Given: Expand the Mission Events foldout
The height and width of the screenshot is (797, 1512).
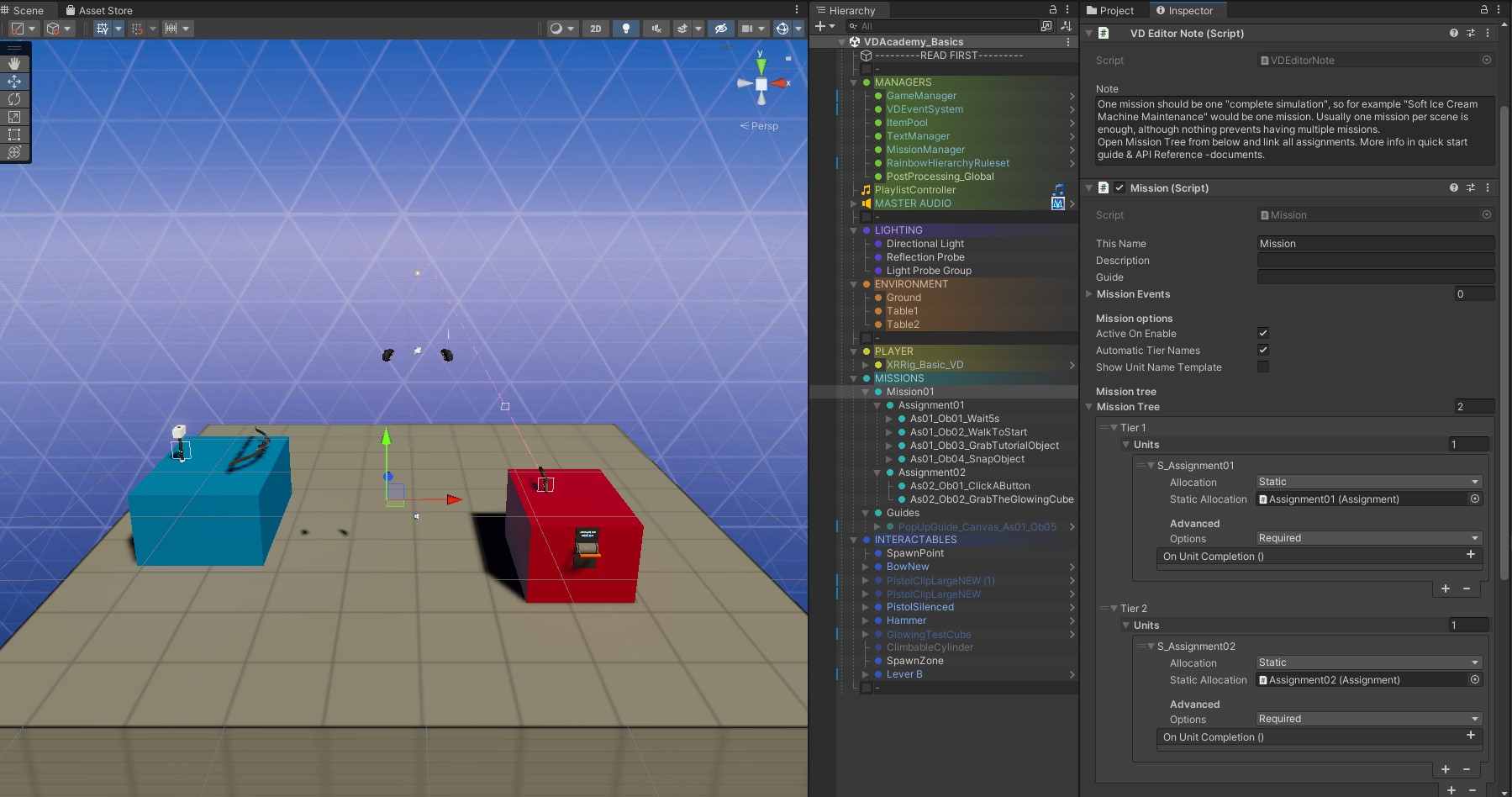Looking at the screenshot, I should pyautogui.click(x=1089, y=294).
